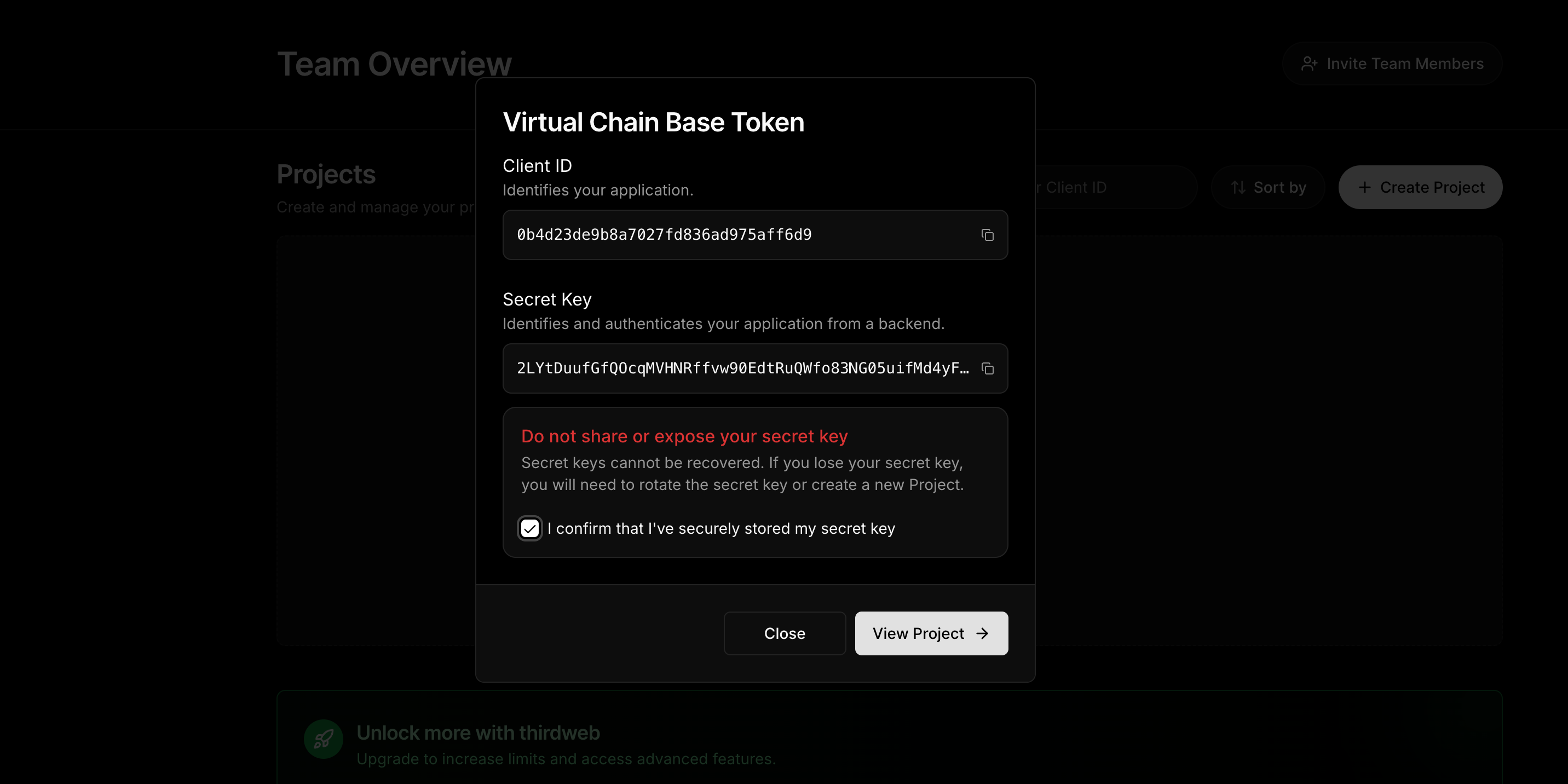Re-enable the securely stored secret key confirmation
1568x784 pixels.
click(529, 528)
